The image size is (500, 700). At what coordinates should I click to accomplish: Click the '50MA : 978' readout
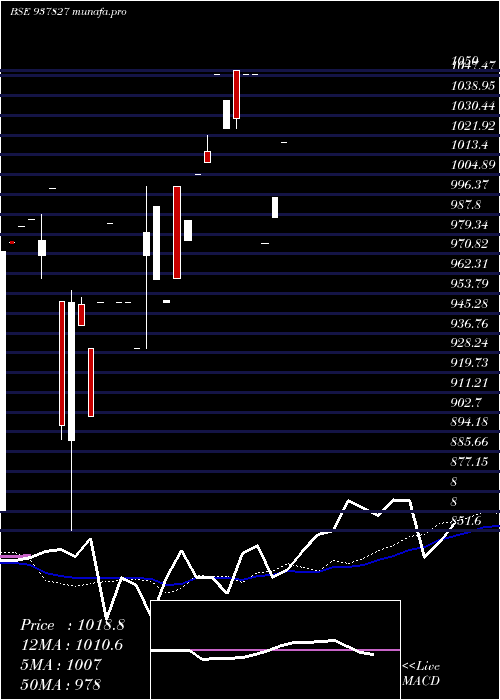[x=60, y=684]
